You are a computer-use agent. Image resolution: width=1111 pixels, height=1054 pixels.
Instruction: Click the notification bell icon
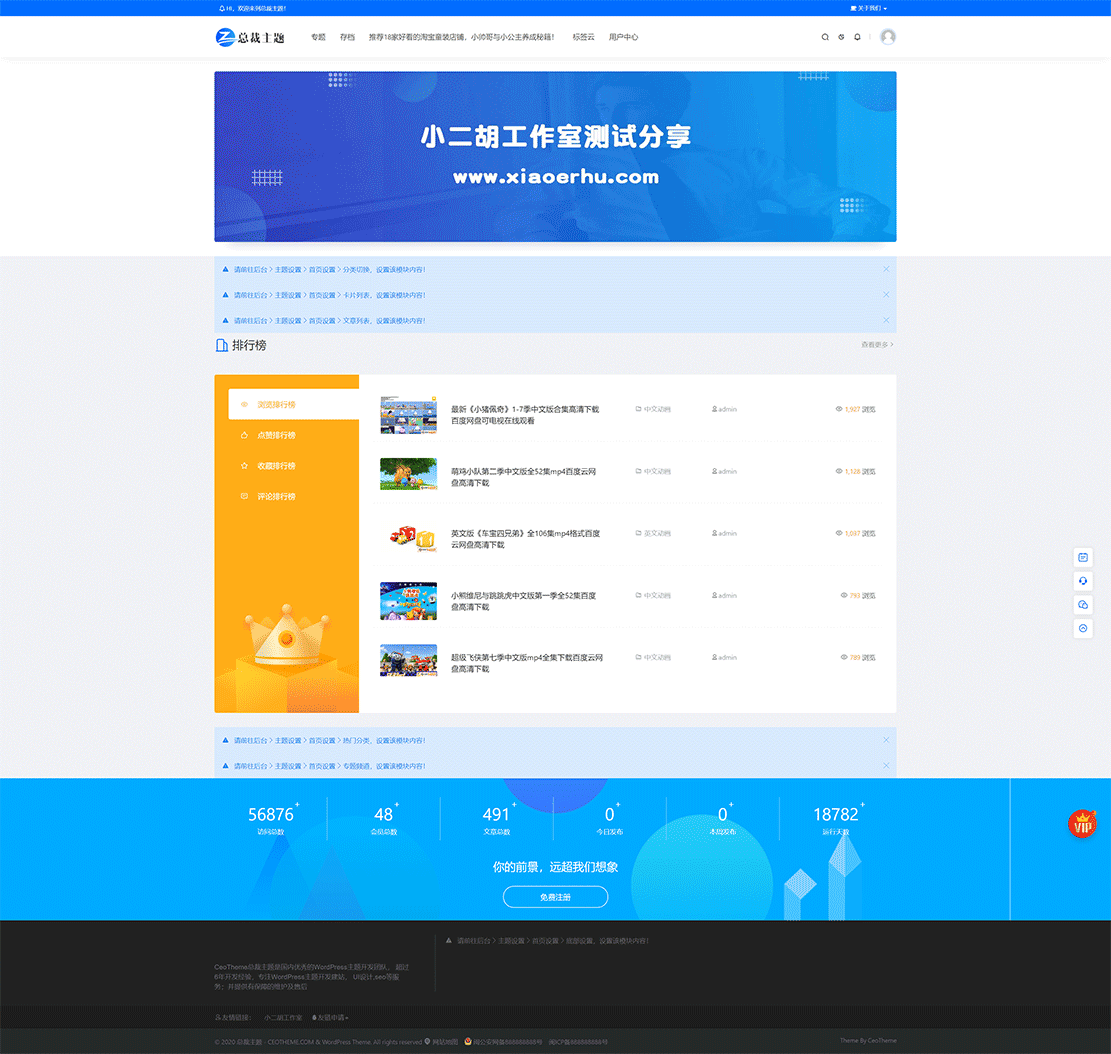pos(857,37)
